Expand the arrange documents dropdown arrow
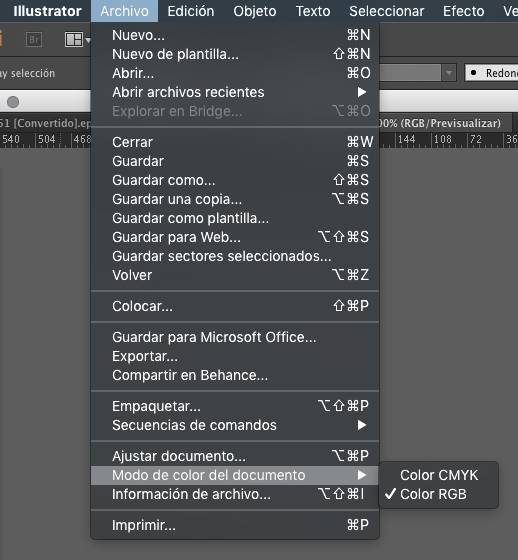 (x=88, y=40)
